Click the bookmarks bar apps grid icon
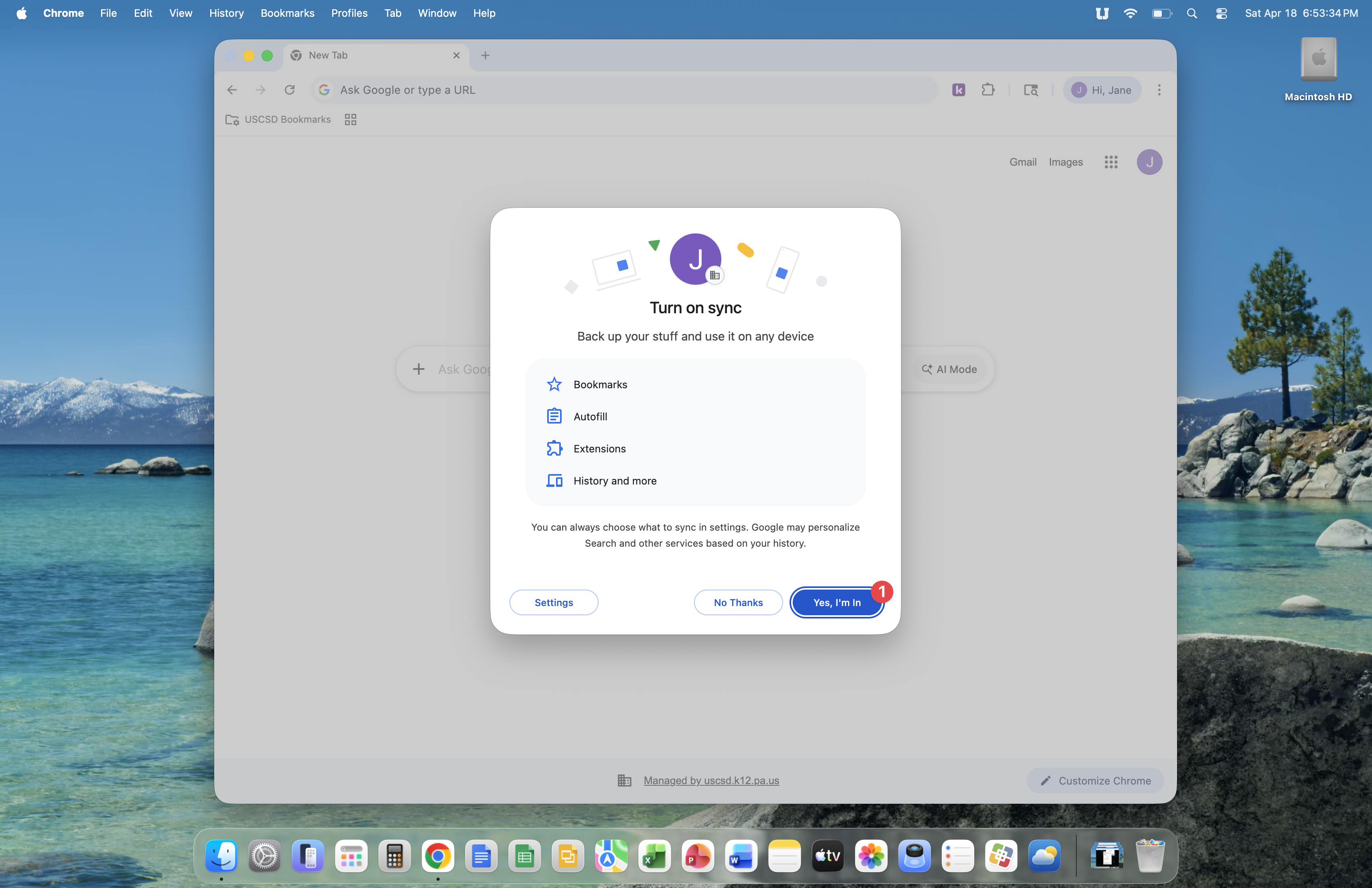The width and height of the screenshot is (1372, 888). (351, 119)
